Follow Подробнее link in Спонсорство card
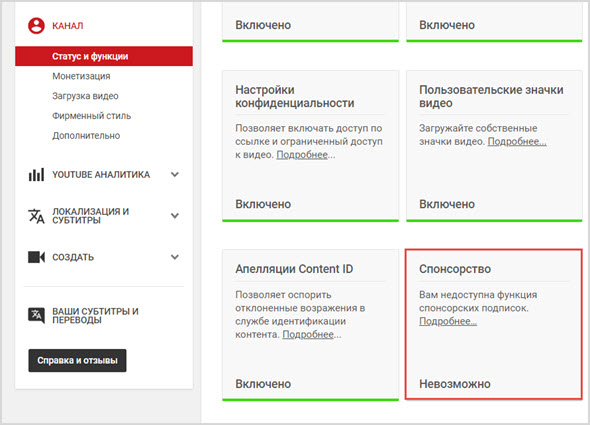The image size is (590, 425). [448, 321]
